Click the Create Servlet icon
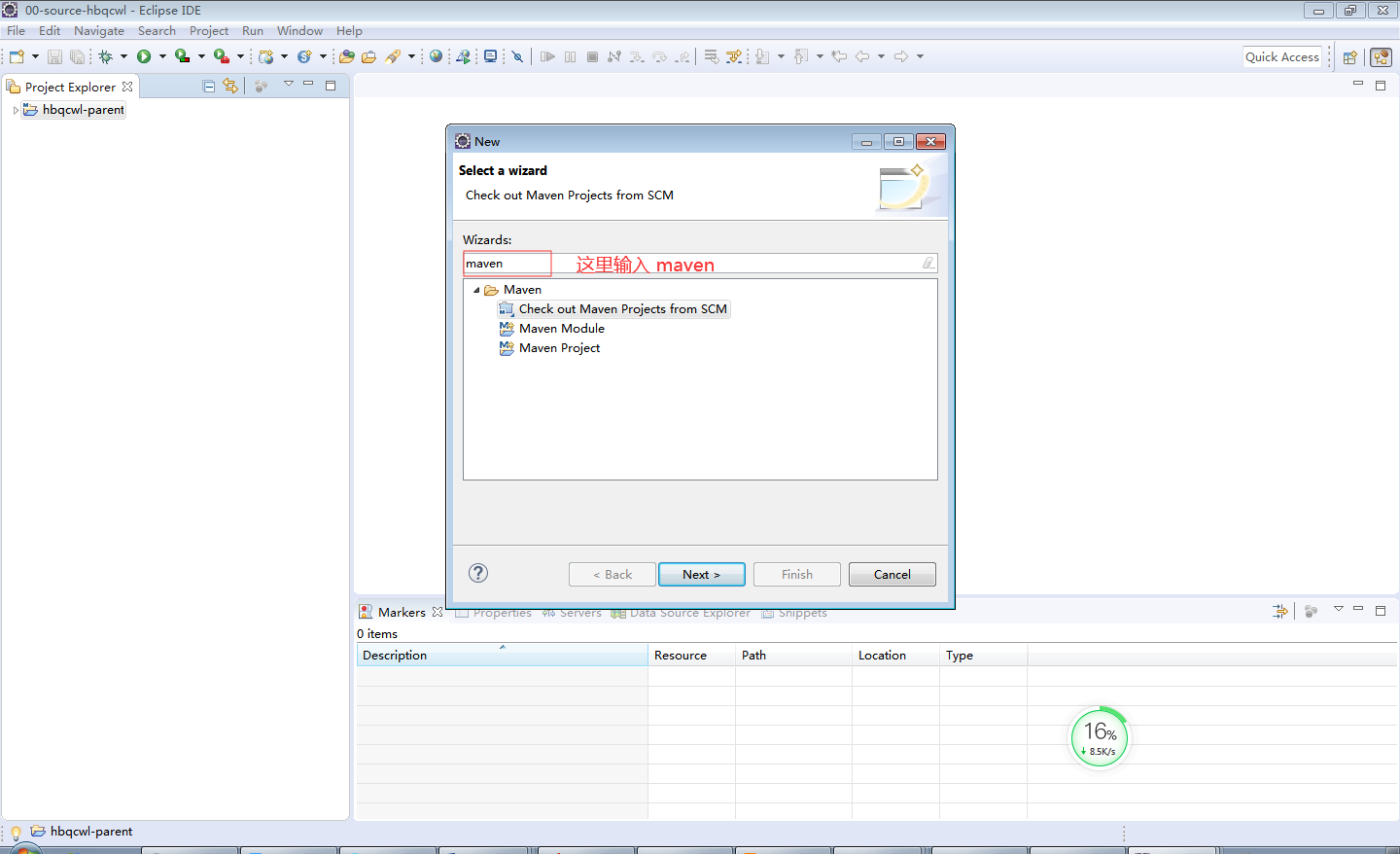This screenshot has width=1400, height=854. pos(304,56)
